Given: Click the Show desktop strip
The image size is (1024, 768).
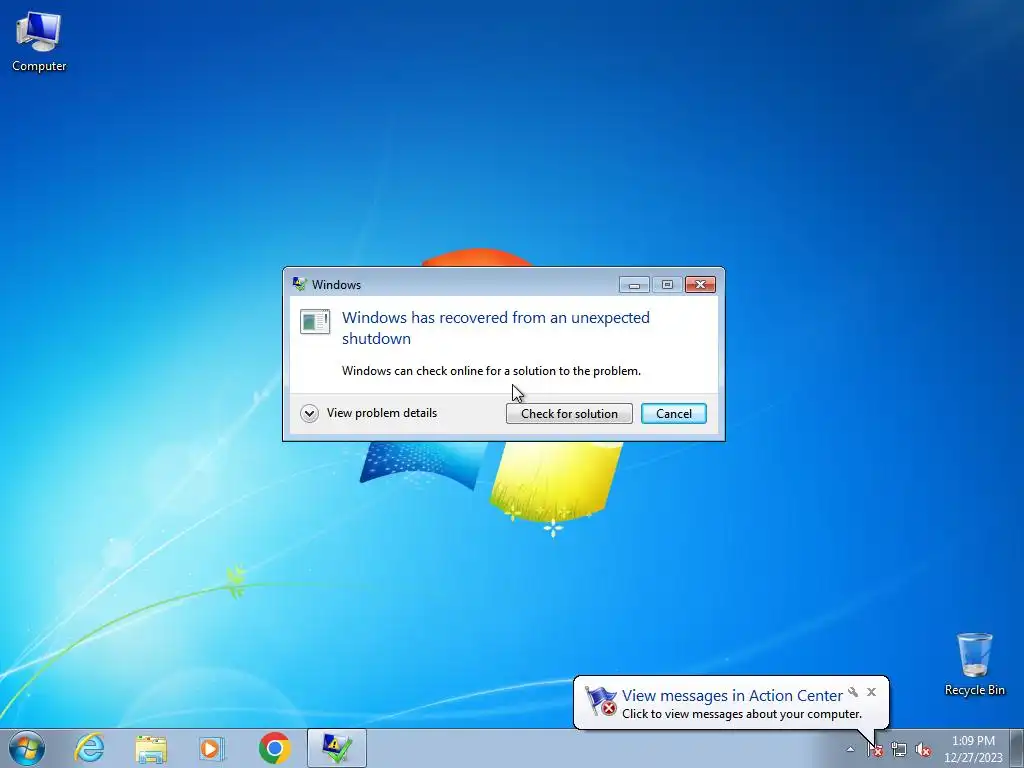Looking at the screenshot, I should (1017, 748).
